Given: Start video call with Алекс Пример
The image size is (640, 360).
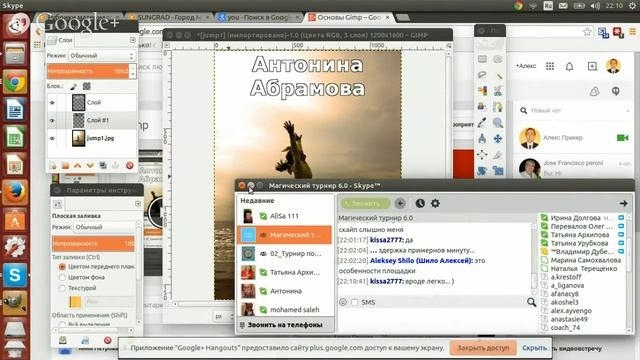Looking at the screenshot, I should (622, 138).
